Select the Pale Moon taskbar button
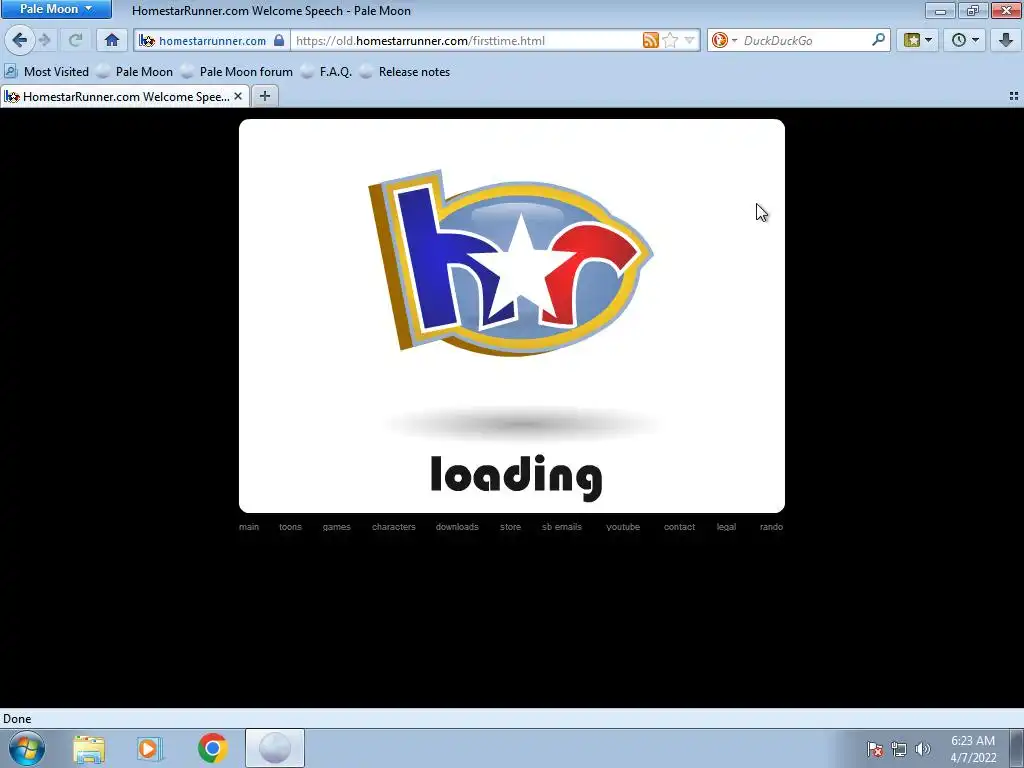This screenshot has height=768, width=1024. point(275,748)
